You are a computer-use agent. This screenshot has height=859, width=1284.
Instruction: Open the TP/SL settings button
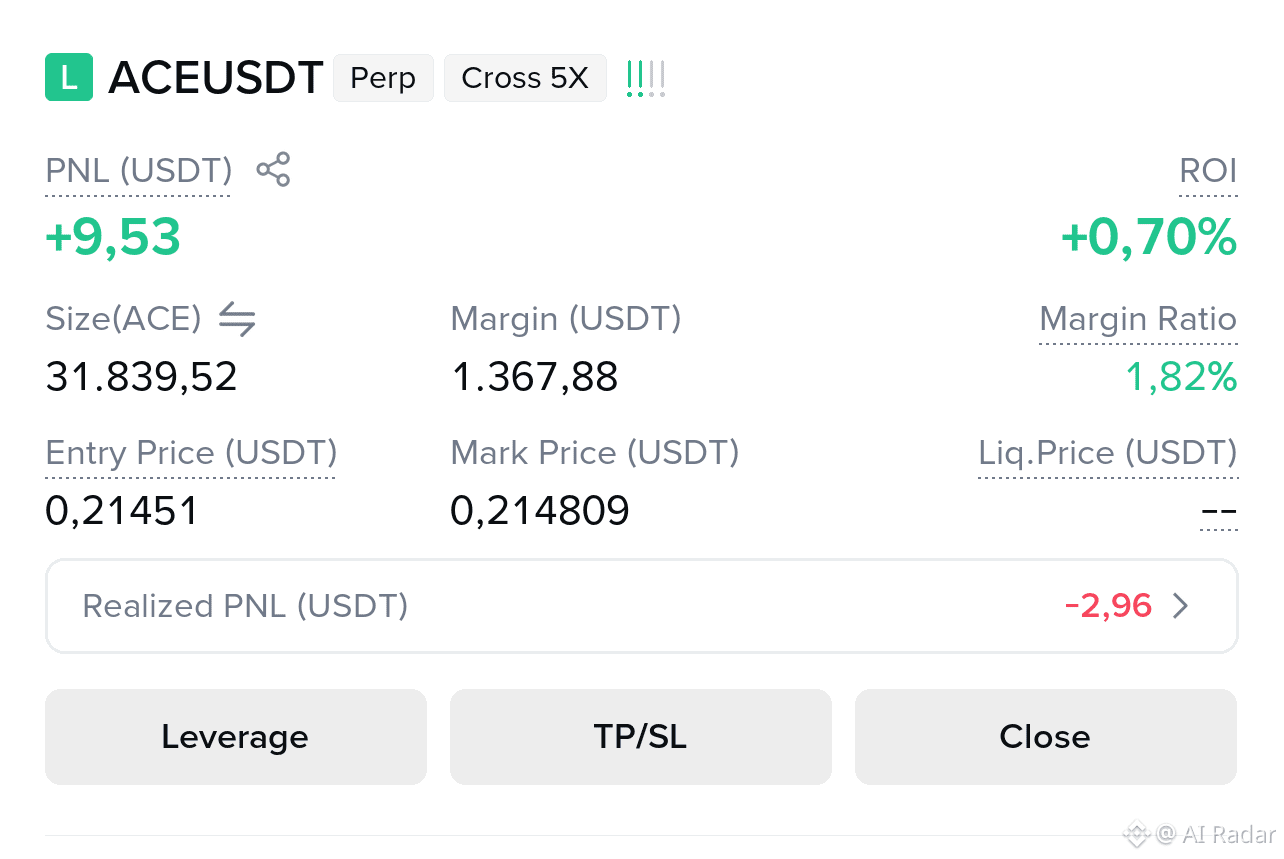[x=641, y=737]
